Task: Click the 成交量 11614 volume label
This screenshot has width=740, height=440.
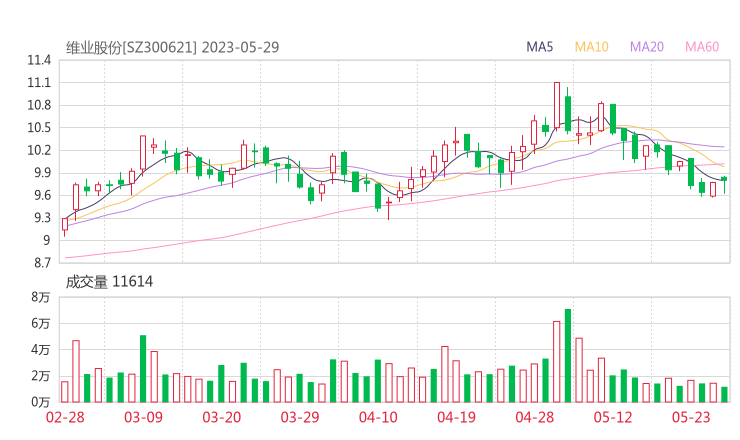Action: coord(109,282)
